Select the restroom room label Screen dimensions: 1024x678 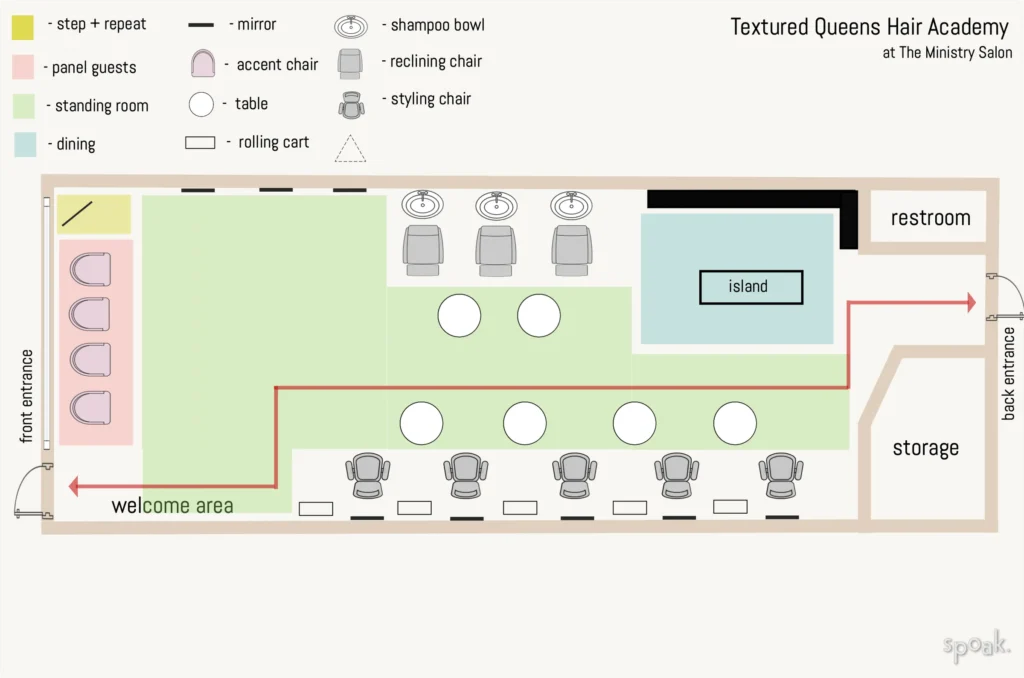coord(930,218)
